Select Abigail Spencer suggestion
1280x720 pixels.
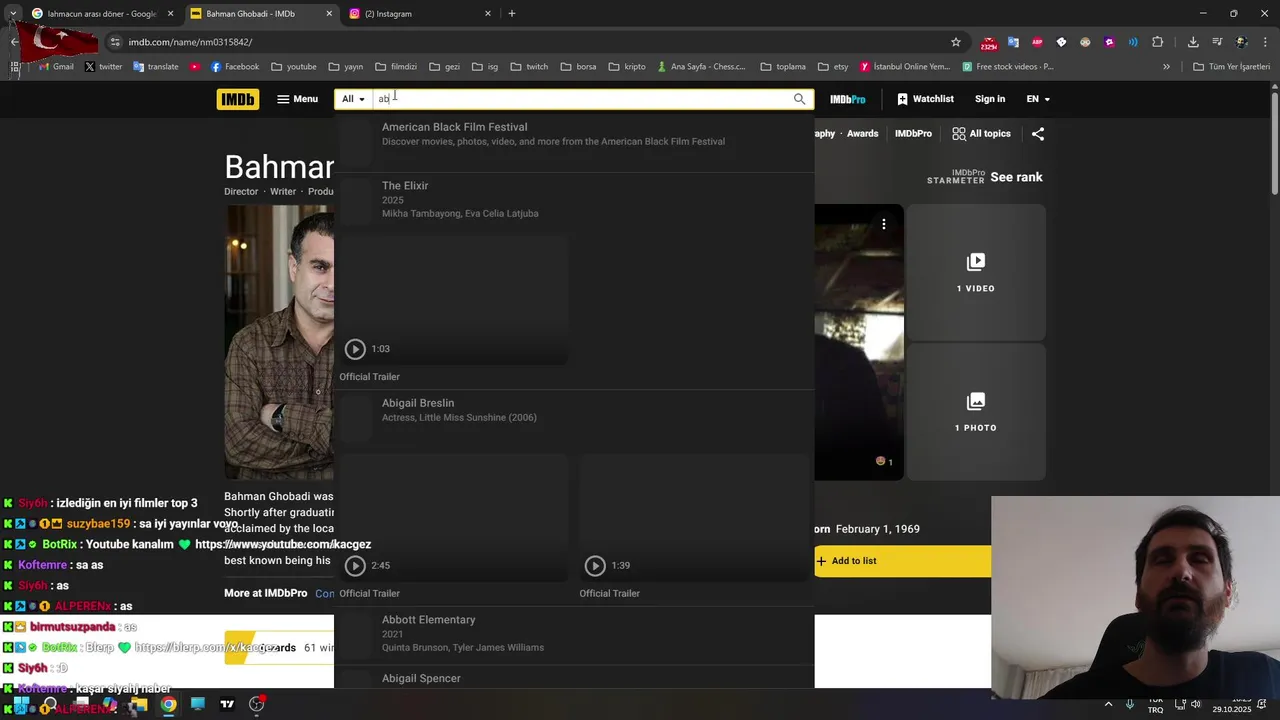574,678
